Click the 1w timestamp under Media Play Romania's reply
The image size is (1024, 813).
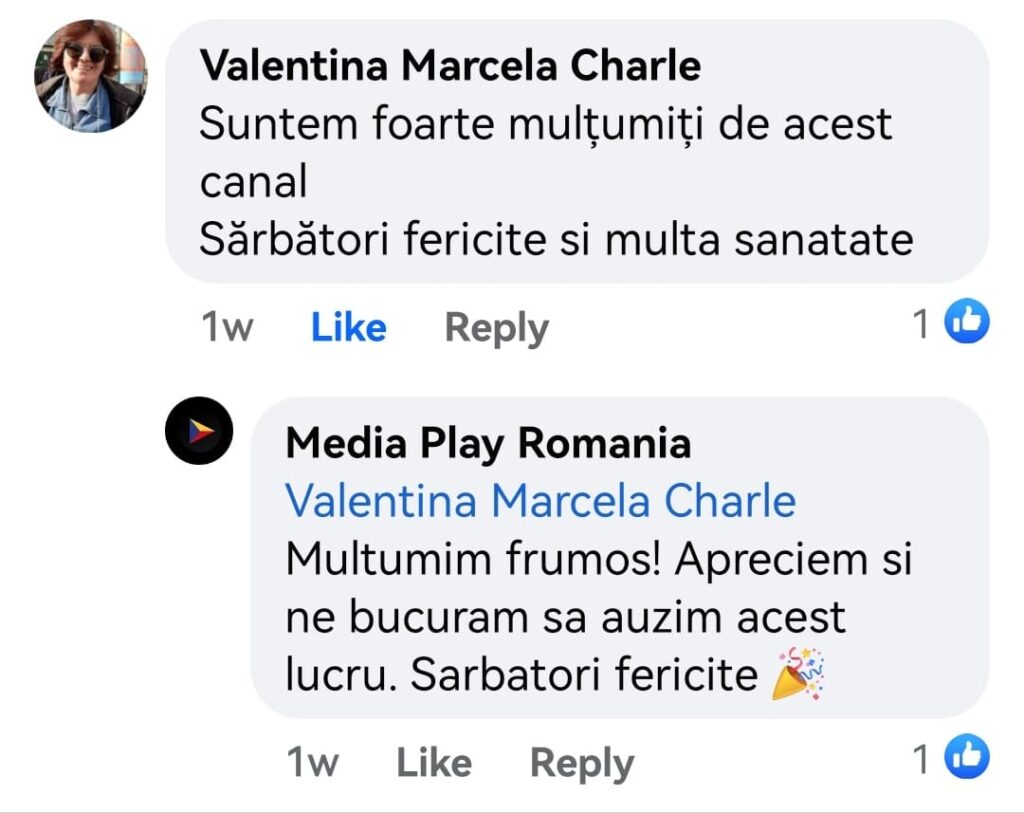pos(312,763)
